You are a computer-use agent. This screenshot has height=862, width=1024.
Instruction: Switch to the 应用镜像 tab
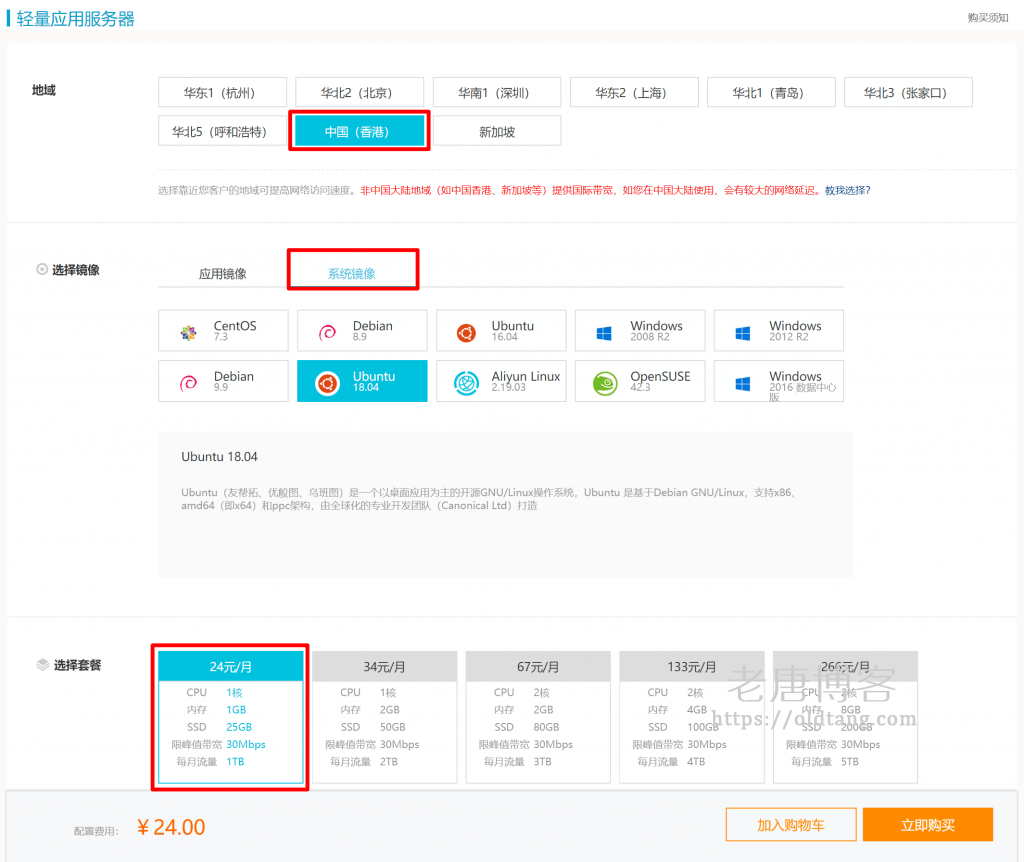point(223,273)
